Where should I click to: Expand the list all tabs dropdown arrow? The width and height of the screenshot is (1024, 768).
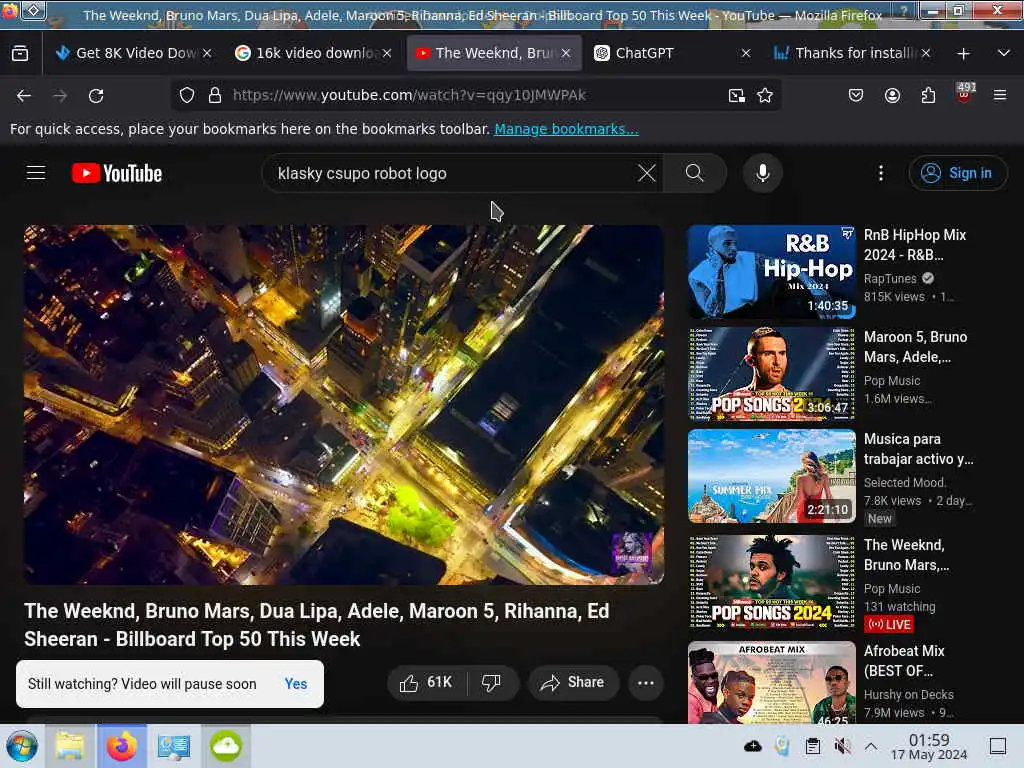pyautogui.click(x=1004, y=54)
